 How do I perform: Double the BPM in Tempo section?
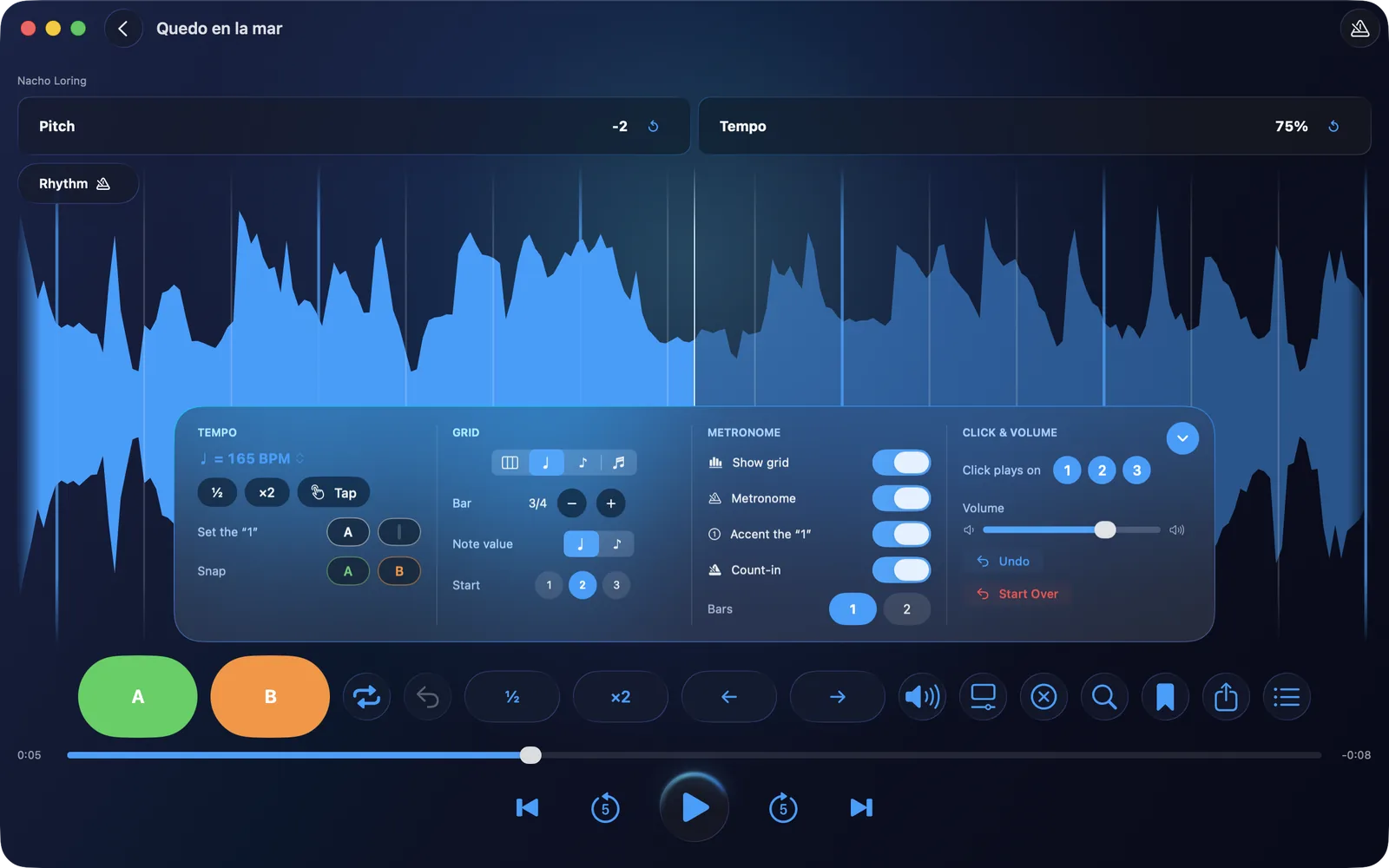[x=267, y=492]
